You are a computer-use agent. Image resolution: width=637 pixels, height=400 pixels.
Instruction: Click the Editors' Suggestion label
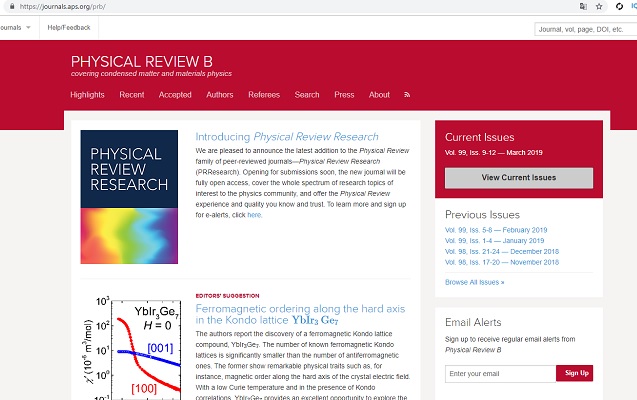pyautogui.click(x=227, y=296)
